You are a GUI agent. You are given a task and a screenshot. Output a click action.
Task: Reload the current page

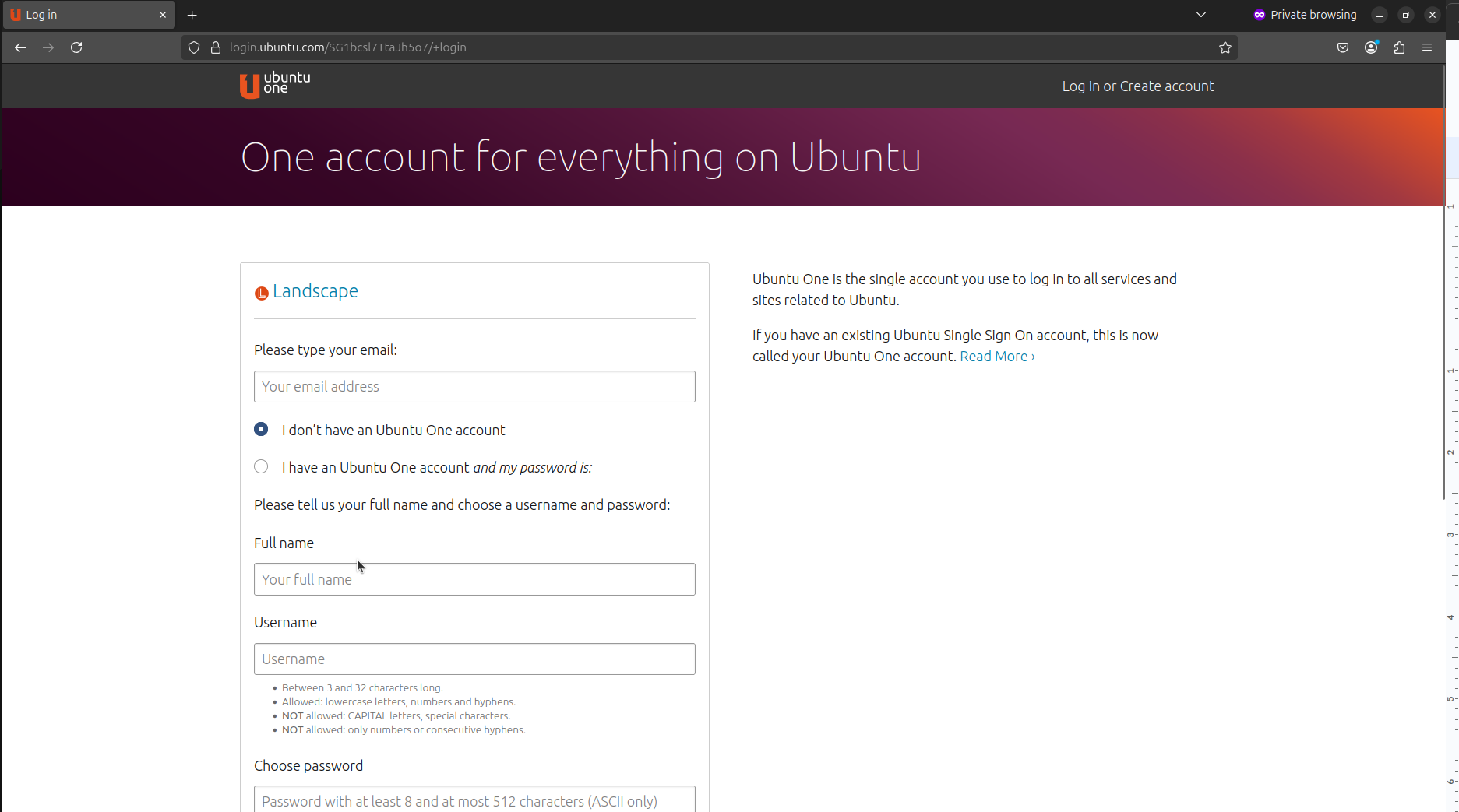pyautogui.click(x=76, y=47)
